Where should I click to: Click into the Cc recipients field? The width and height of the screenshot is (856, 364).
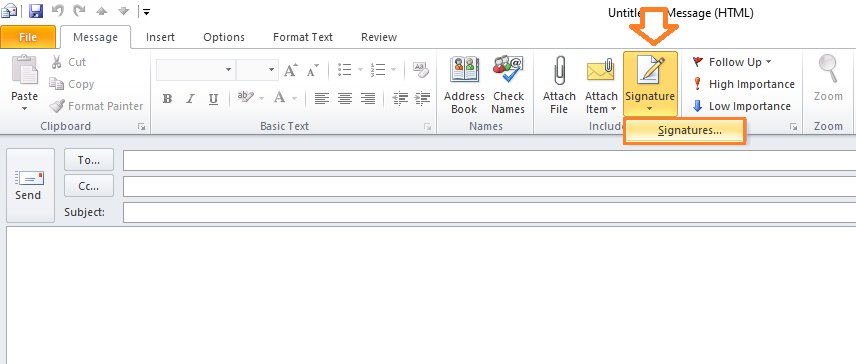click(490, 187)
